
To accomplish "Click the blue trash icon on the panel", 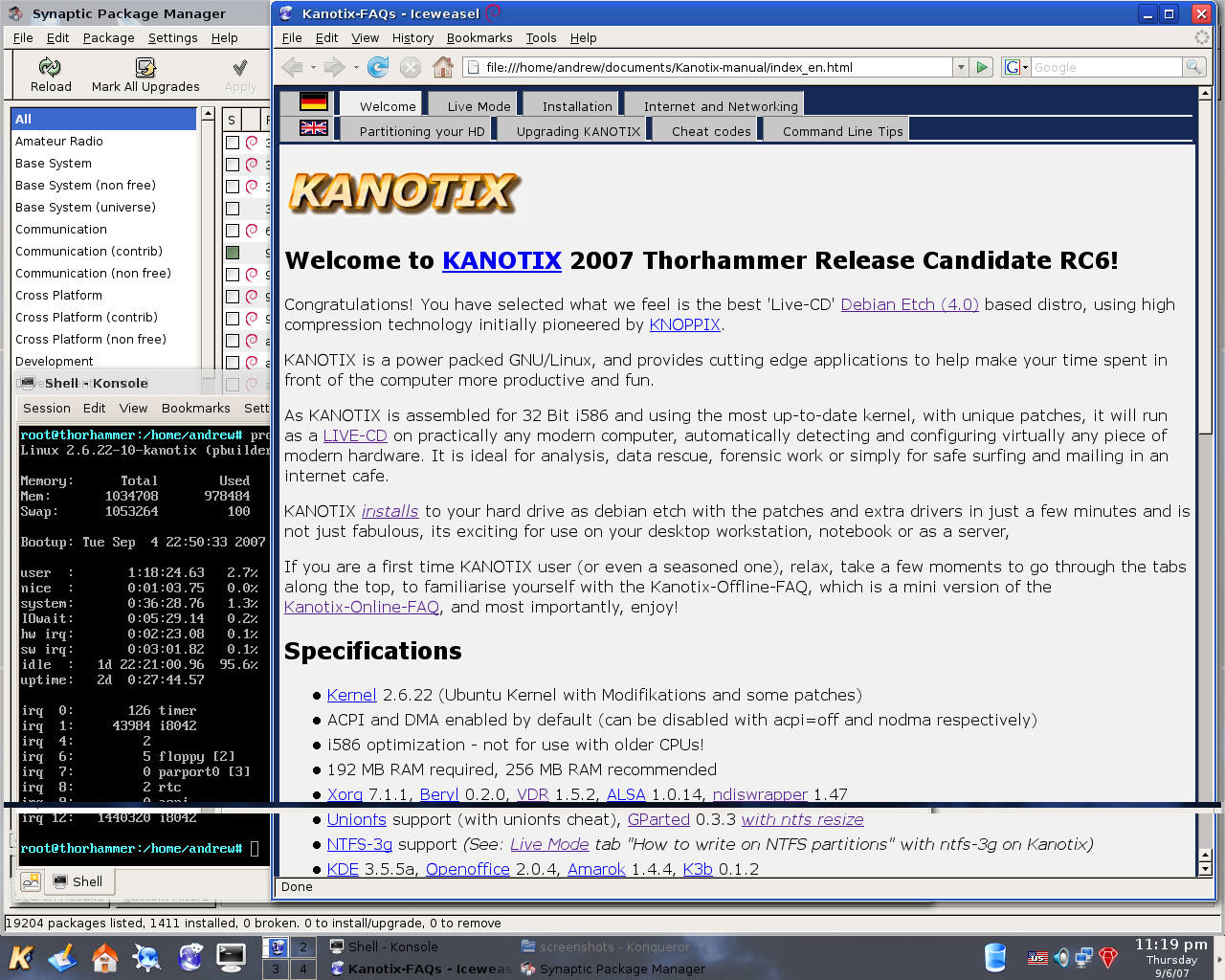I will [995, 957].
